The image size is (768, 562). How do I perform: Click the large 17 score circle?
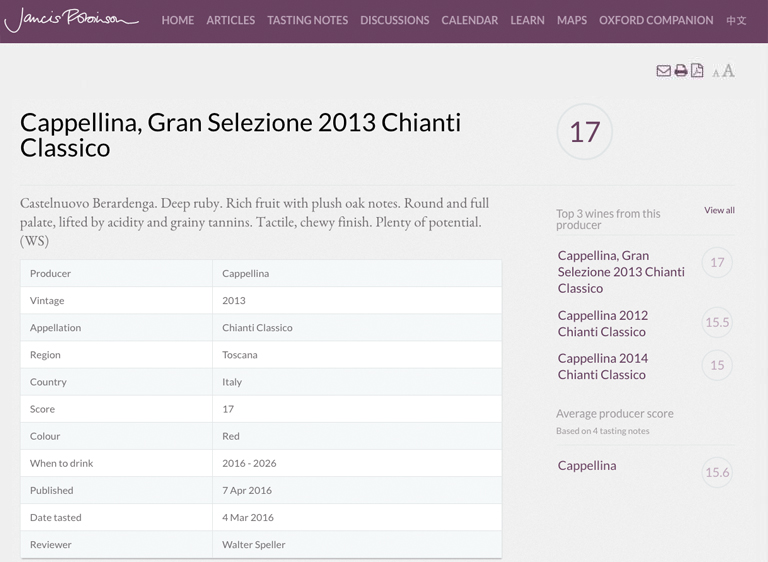pos(584,131)
